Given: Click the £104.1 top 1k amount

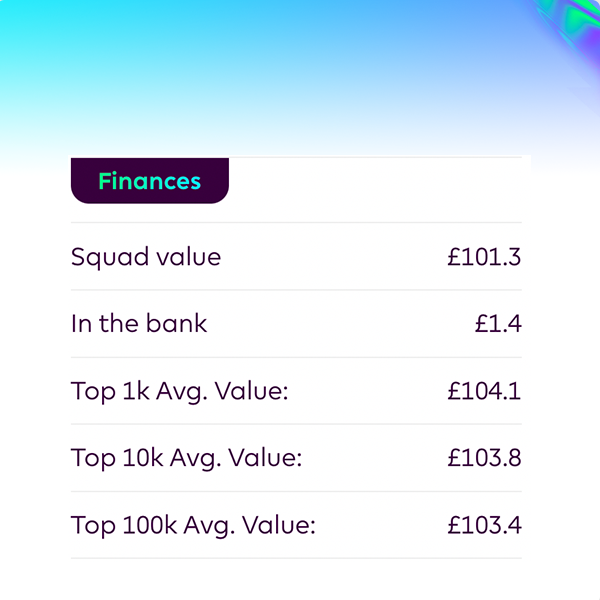Looking at the screenshot, I should [x=484, y=391].
